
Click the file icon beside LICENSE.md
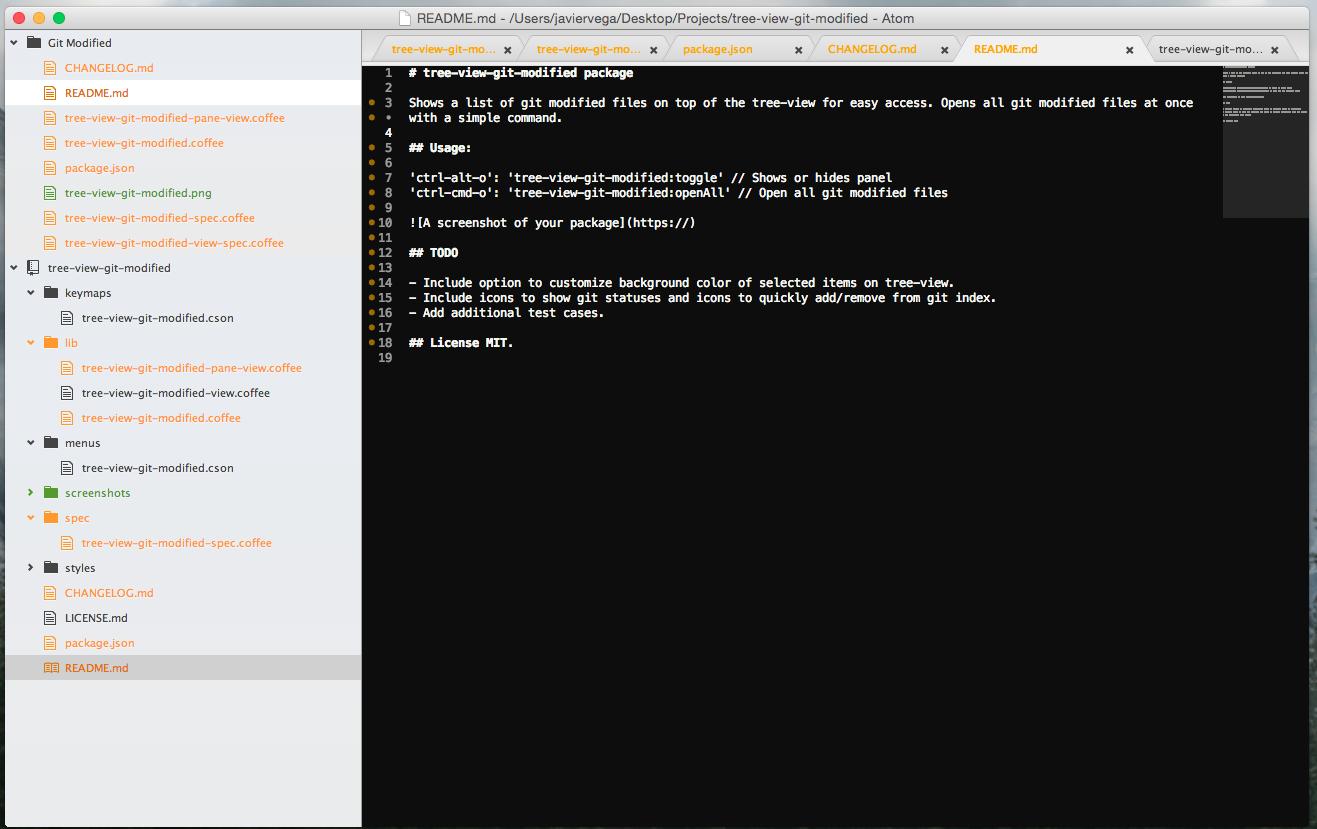click(50, 618)
